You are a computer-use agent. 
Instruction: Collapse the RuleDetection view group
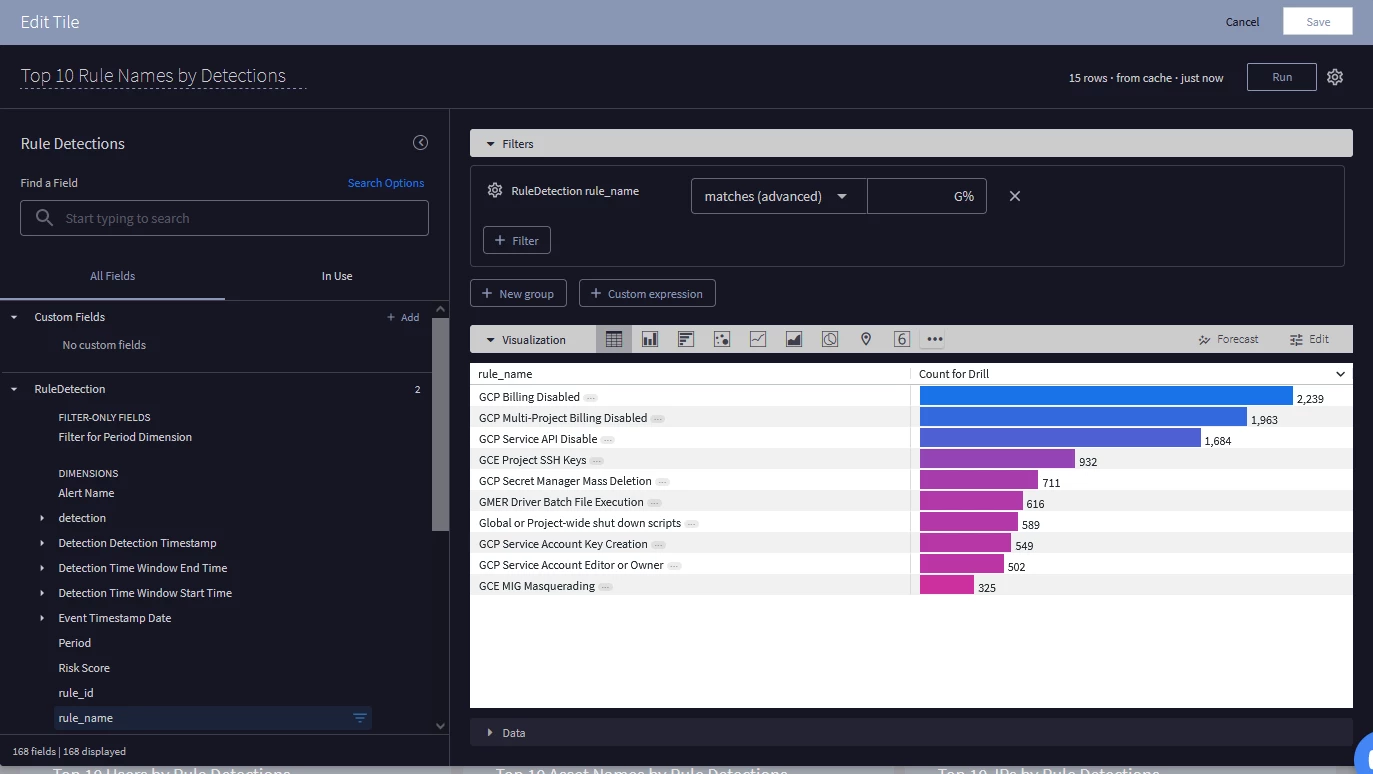[14, 389]
